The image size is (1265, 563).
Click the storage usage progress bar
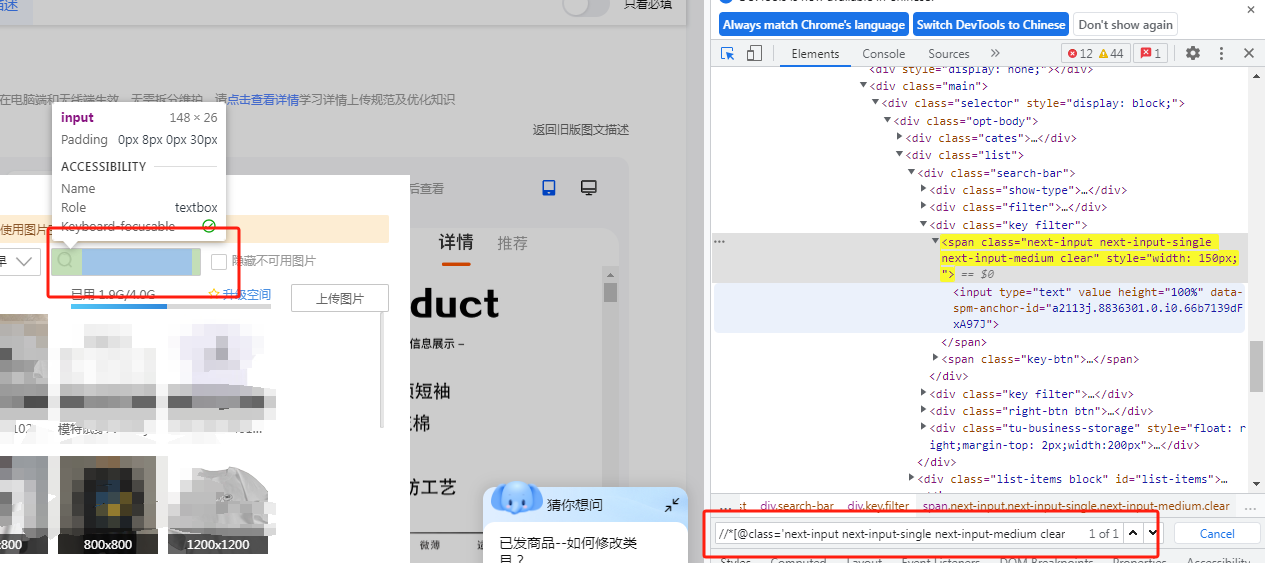click(171, 307)
